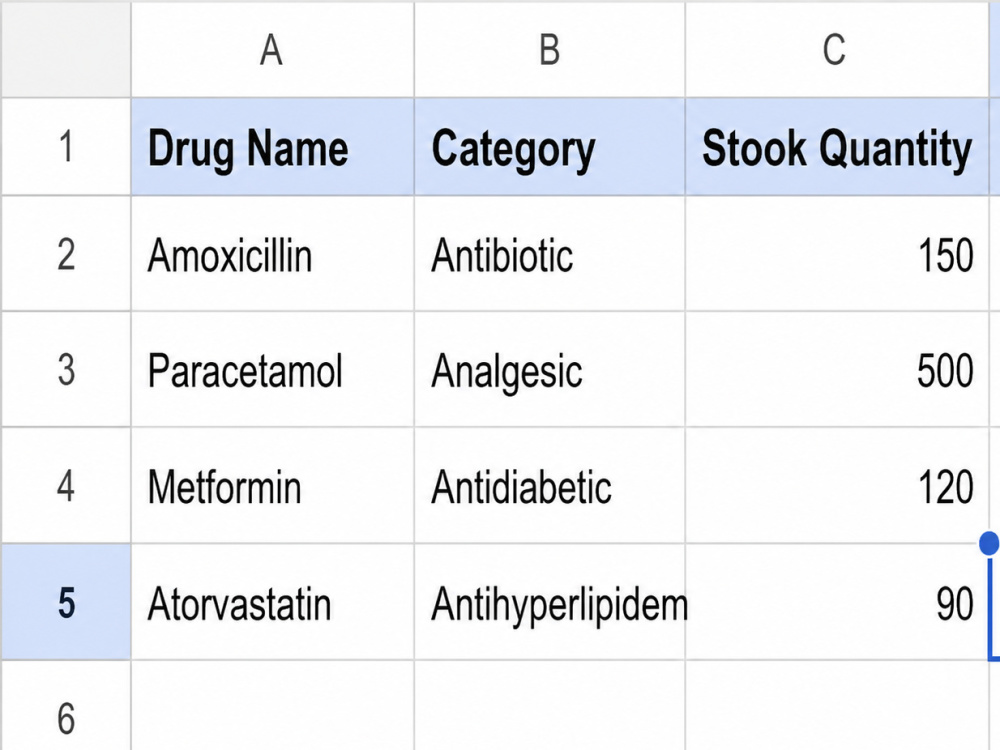Select row 1 header
Viewport: 1000px width, 750px height.
tap(66, 147)
